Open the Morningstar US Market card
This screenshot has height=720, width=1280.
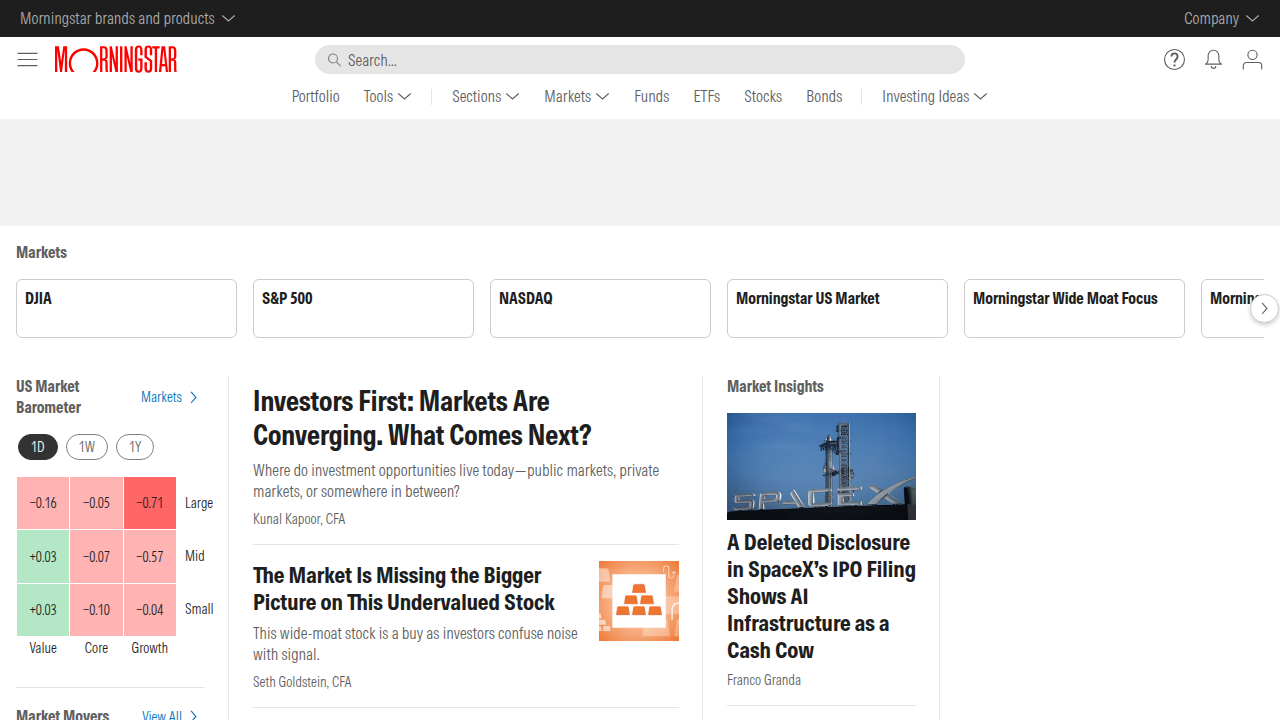(837, 308)
